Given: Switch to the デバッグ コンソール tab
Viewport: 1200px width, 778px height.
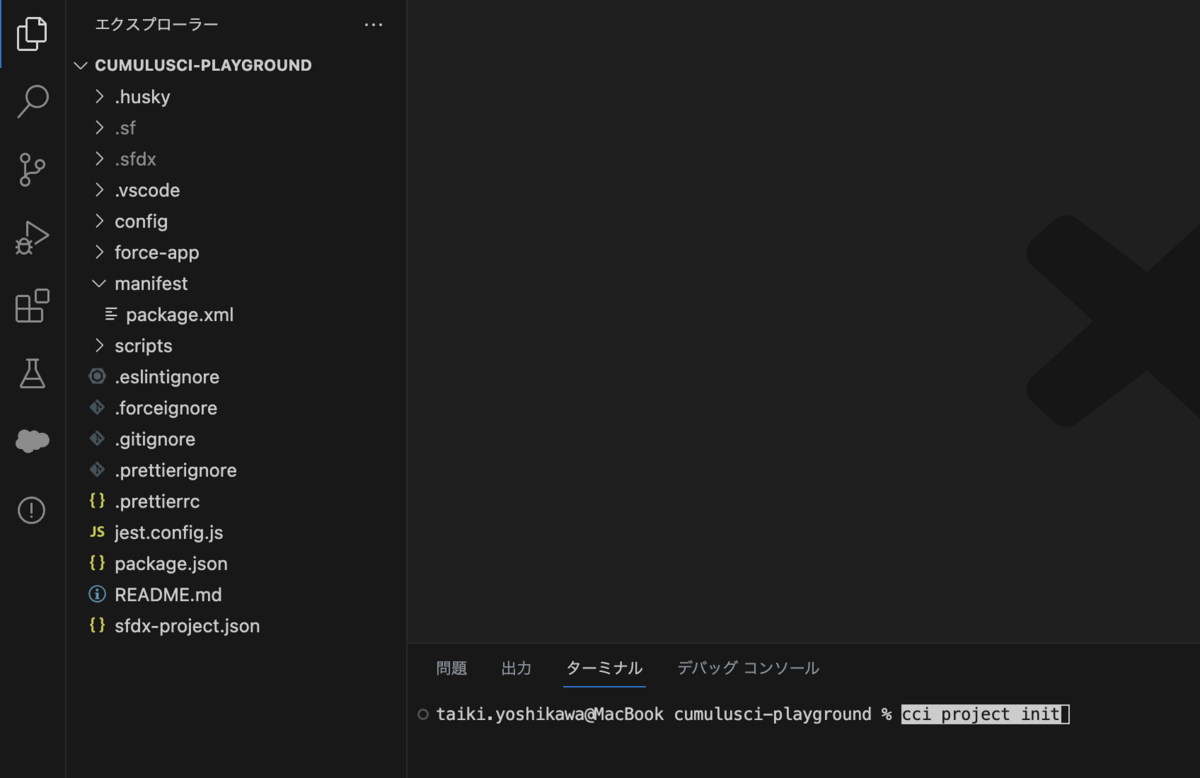Looking at the screenshot, I should [x=748, y=668].
